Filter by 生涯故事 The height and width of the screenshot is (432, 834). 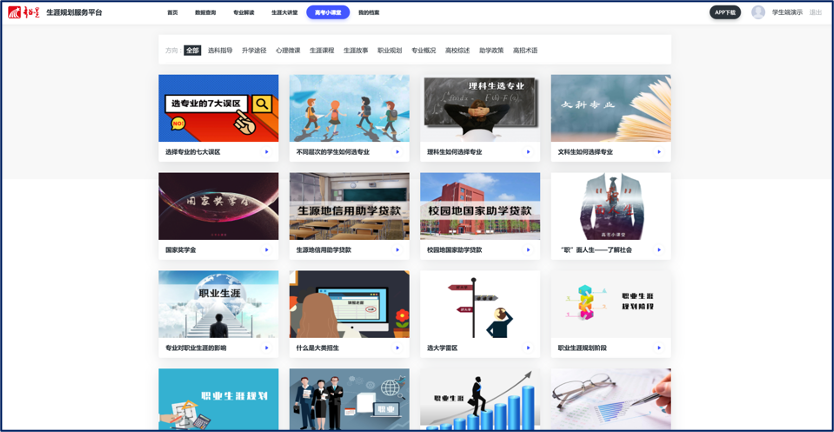(356, 51)
